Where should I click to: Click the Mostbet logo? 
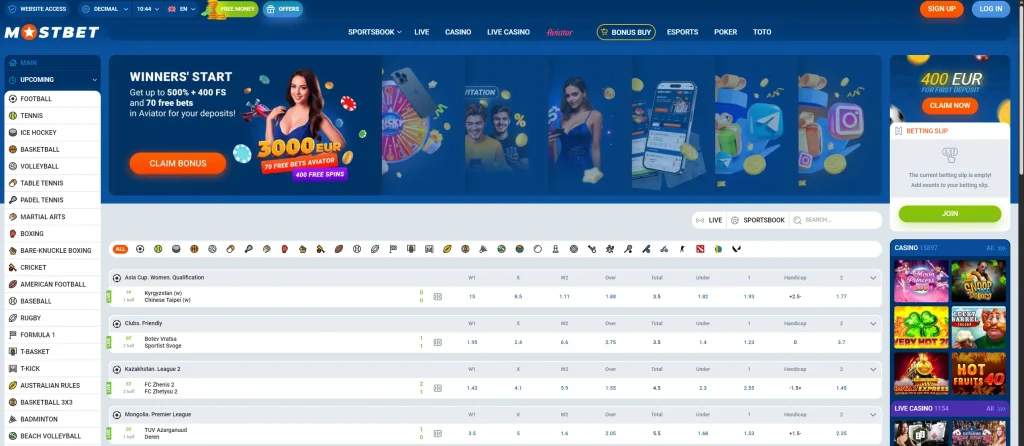52,33
